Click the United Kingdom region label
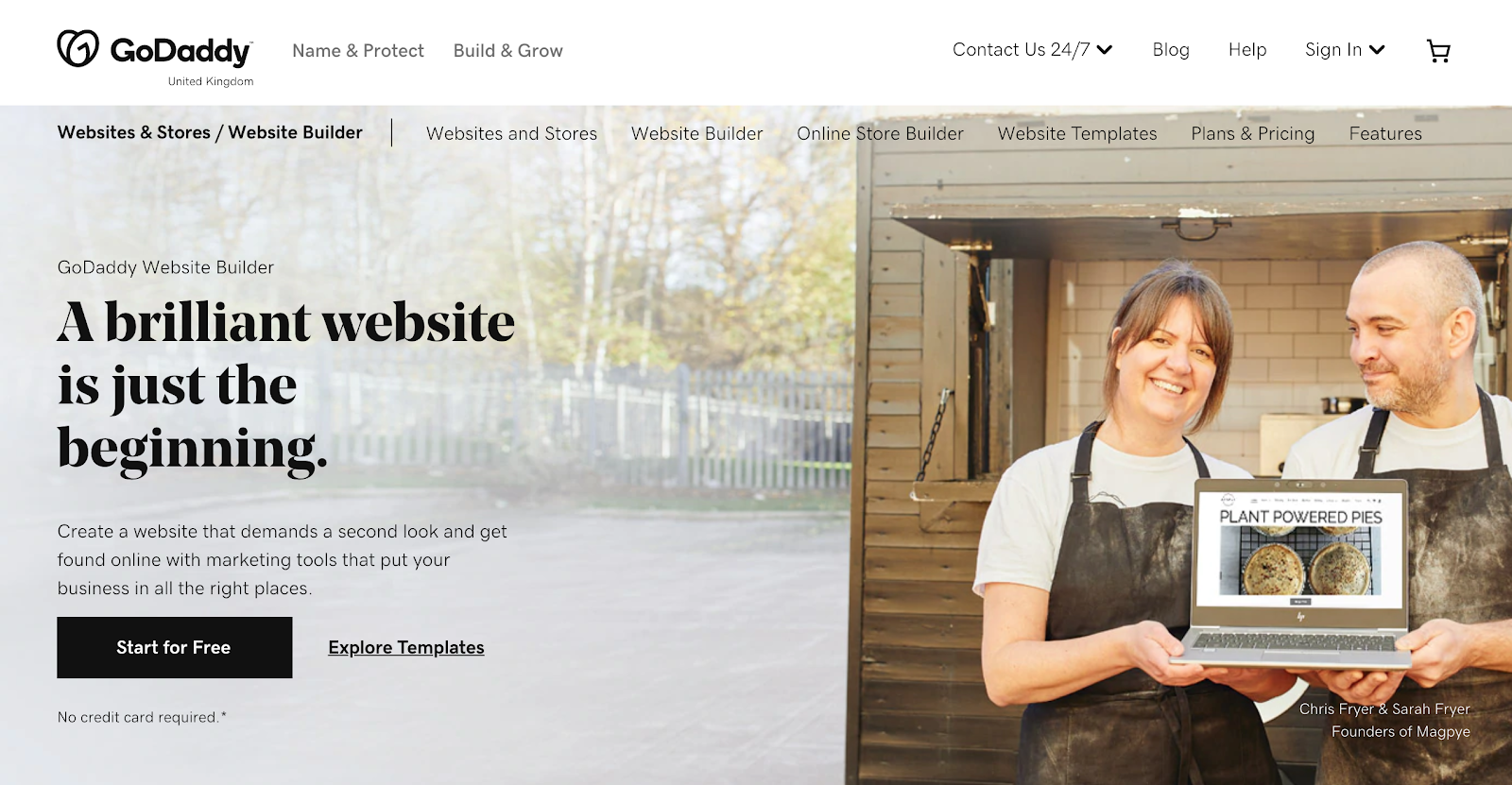The height and width of the screenshot is (785, 1512). pos(211,81)
